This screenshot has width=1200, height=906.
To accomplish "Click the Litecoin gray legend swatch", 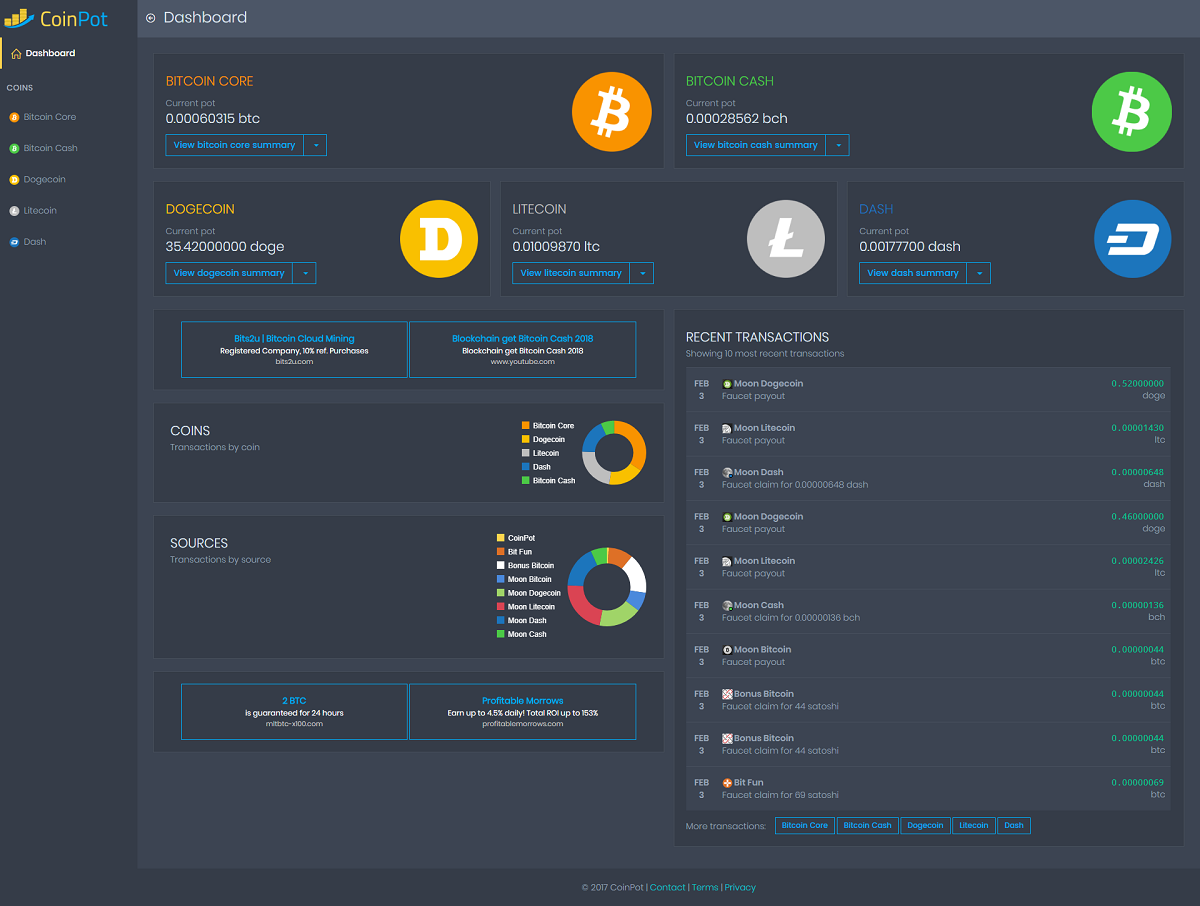I will pyautogui.click(x=525, y=453).
